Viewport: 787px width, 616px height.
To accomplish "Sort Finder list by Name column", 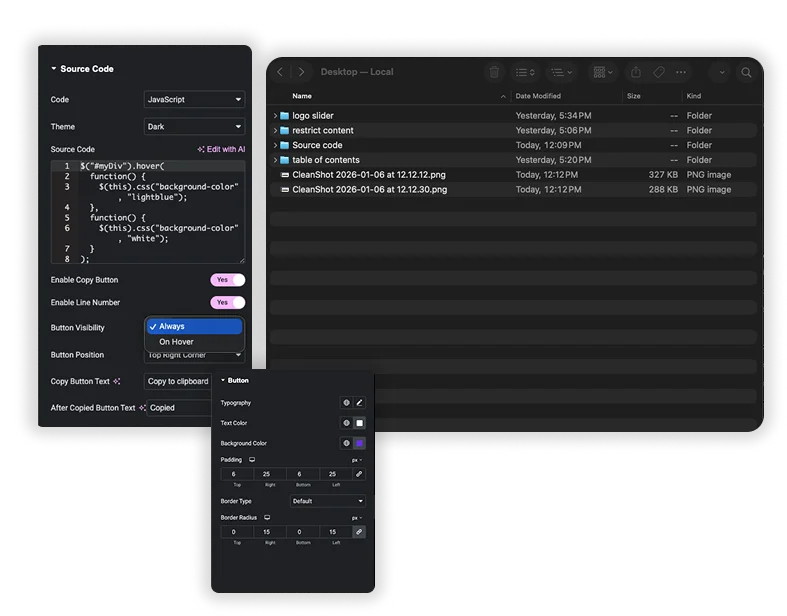I will point(302,96).
